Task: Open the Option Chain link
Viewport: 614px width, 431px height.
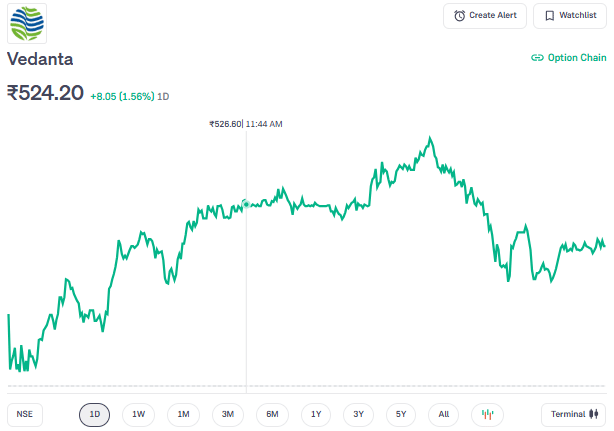Action: click(x=569, y=58)
